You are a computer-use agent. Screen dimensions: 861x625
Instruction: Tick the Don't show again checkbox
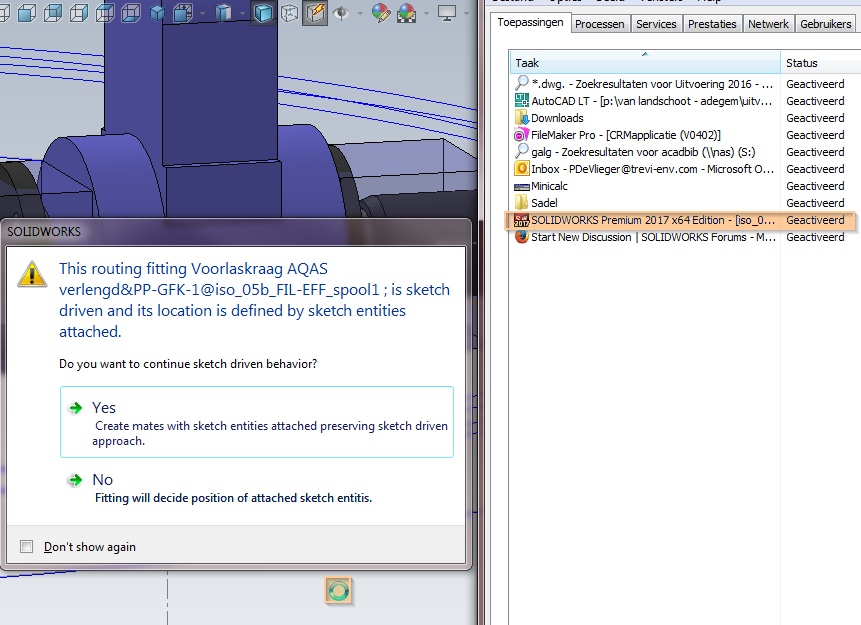click(x=26, y=546)
